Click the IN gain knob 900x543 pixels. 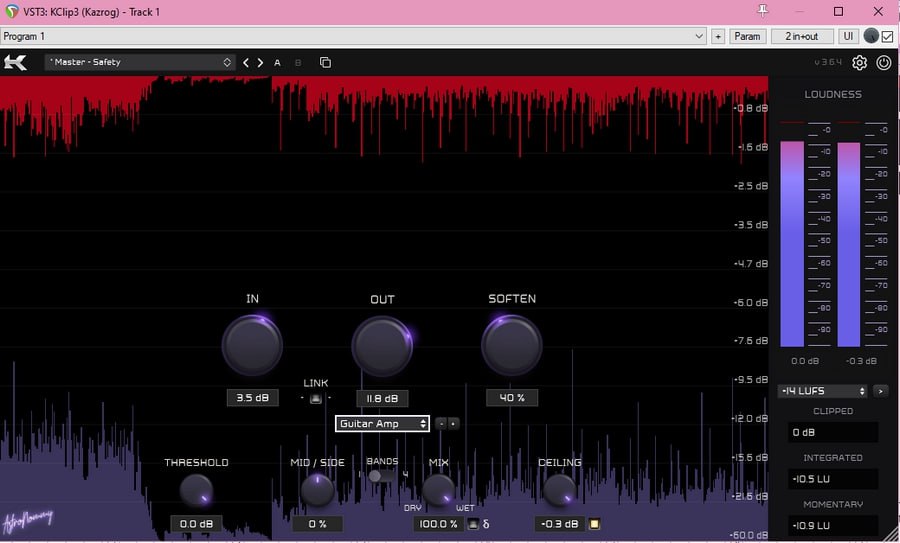pyautogui.click(x=252, y=345)
